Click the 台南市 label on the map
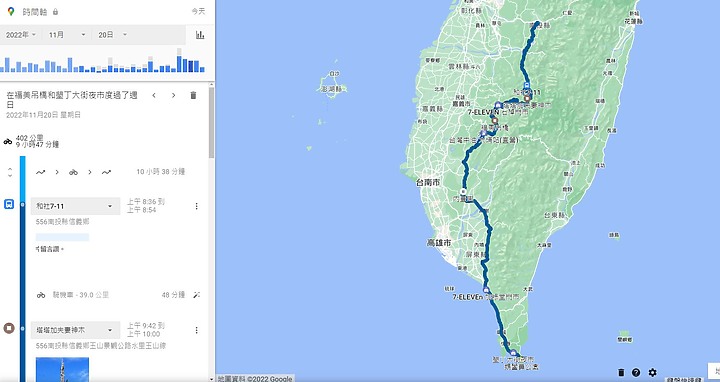720x382 pixels. click(428, 182)
